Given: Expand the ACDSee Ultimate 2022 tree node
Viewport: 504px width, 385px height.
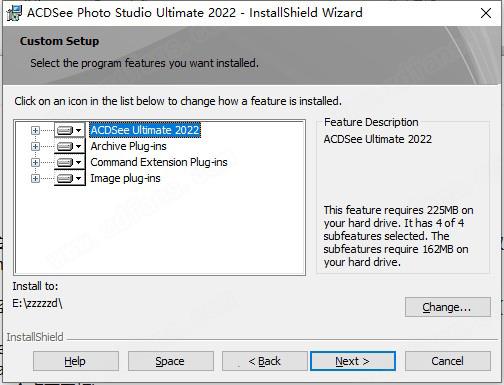Looking at the screenshot, I should coord(35,130).
